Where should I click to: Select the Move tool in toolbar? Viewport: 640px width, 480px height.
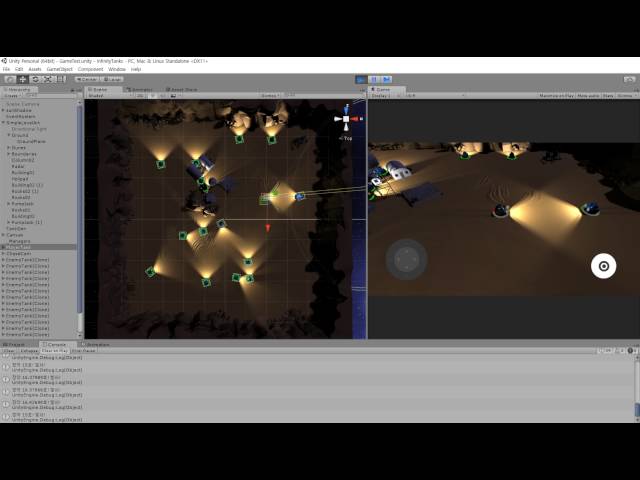tap(23, 79)
